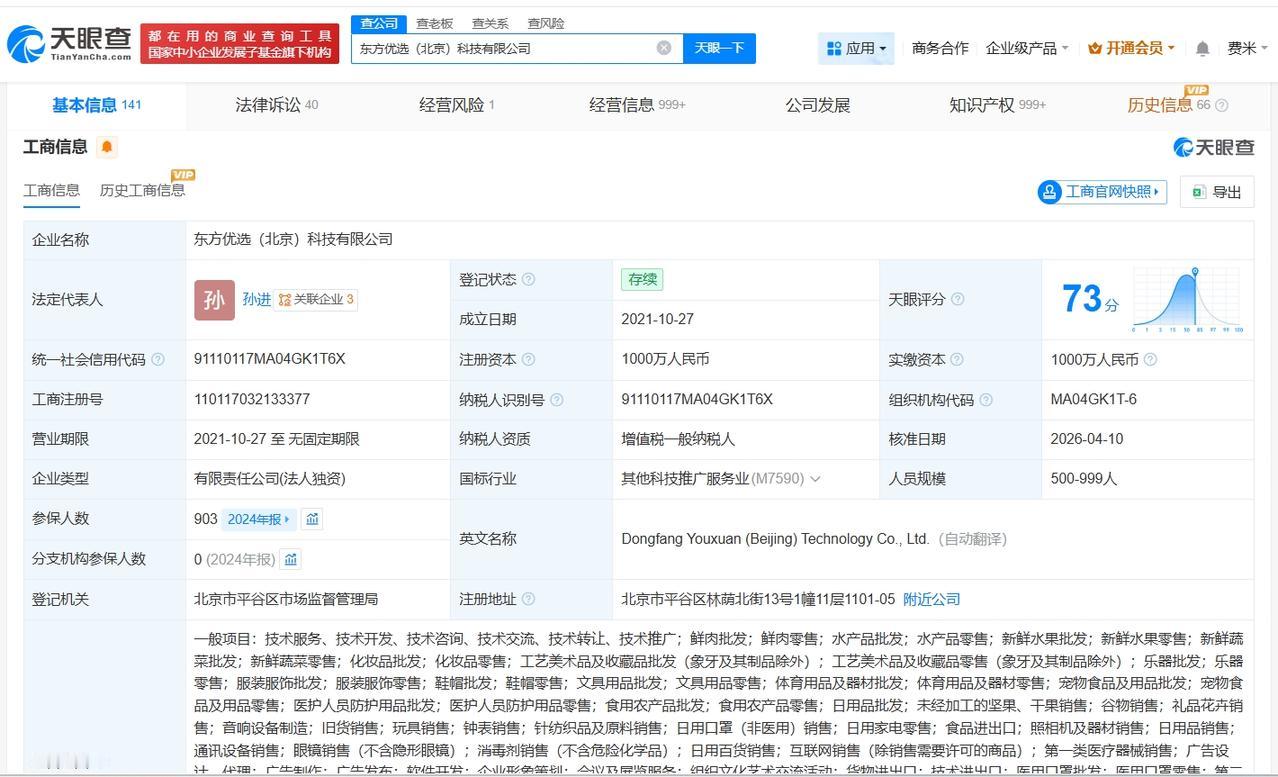Click help icon beside 登记状态
Screen dimensions: 1278x777
pos(528,280)
